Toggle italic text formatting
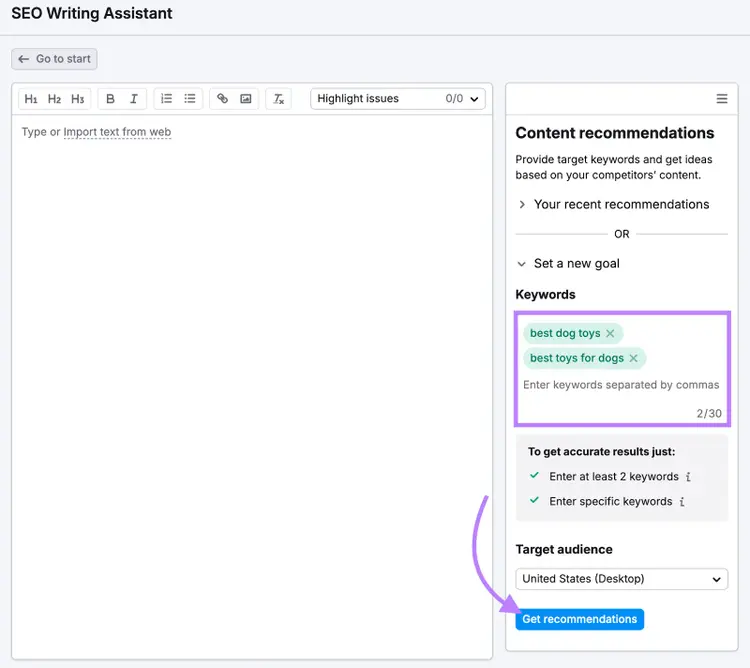The image size is (750, 668). point(134,99)
